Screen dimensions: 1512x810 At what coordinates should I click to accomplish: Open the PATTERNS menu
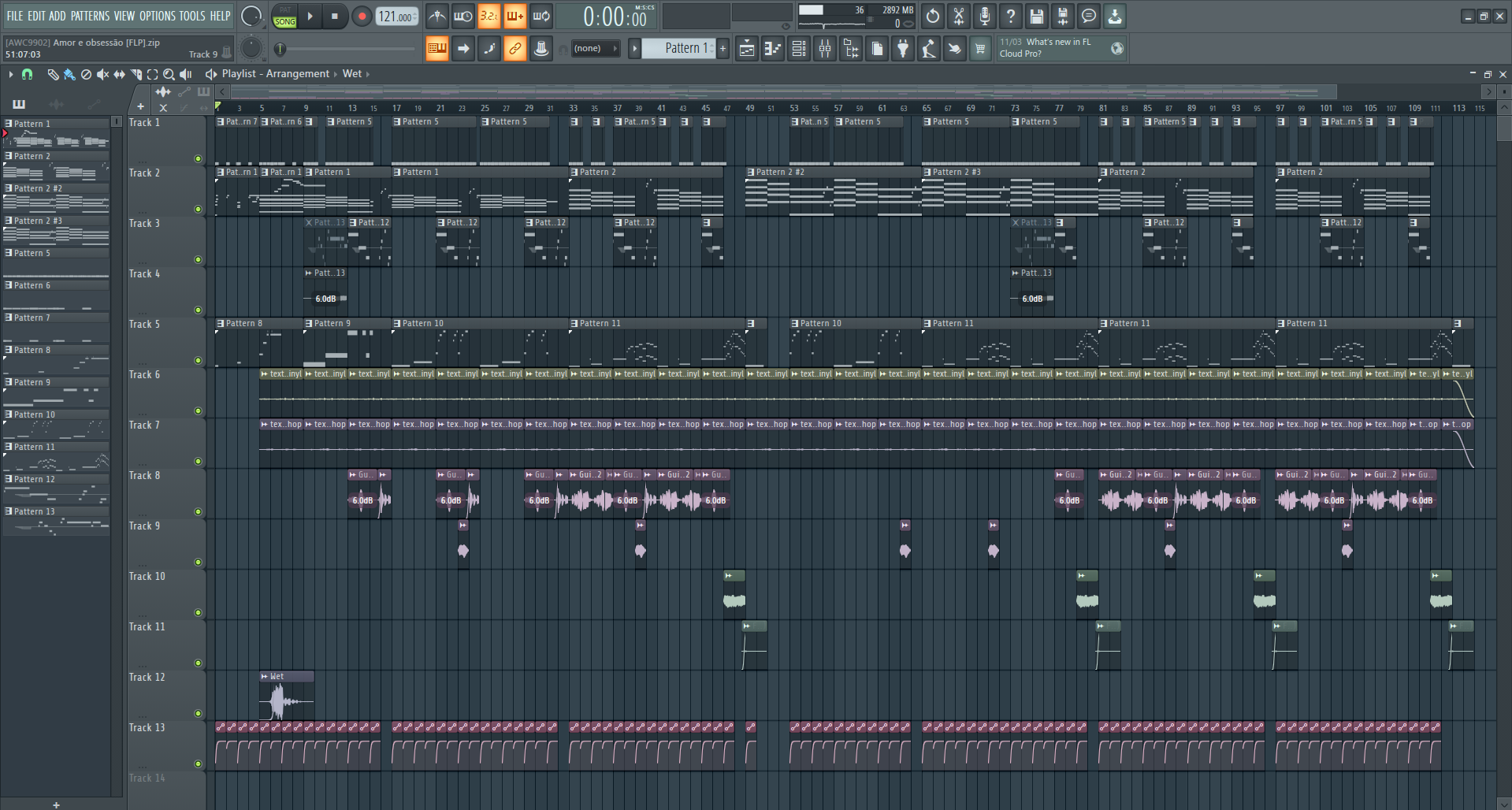(90, 16)
